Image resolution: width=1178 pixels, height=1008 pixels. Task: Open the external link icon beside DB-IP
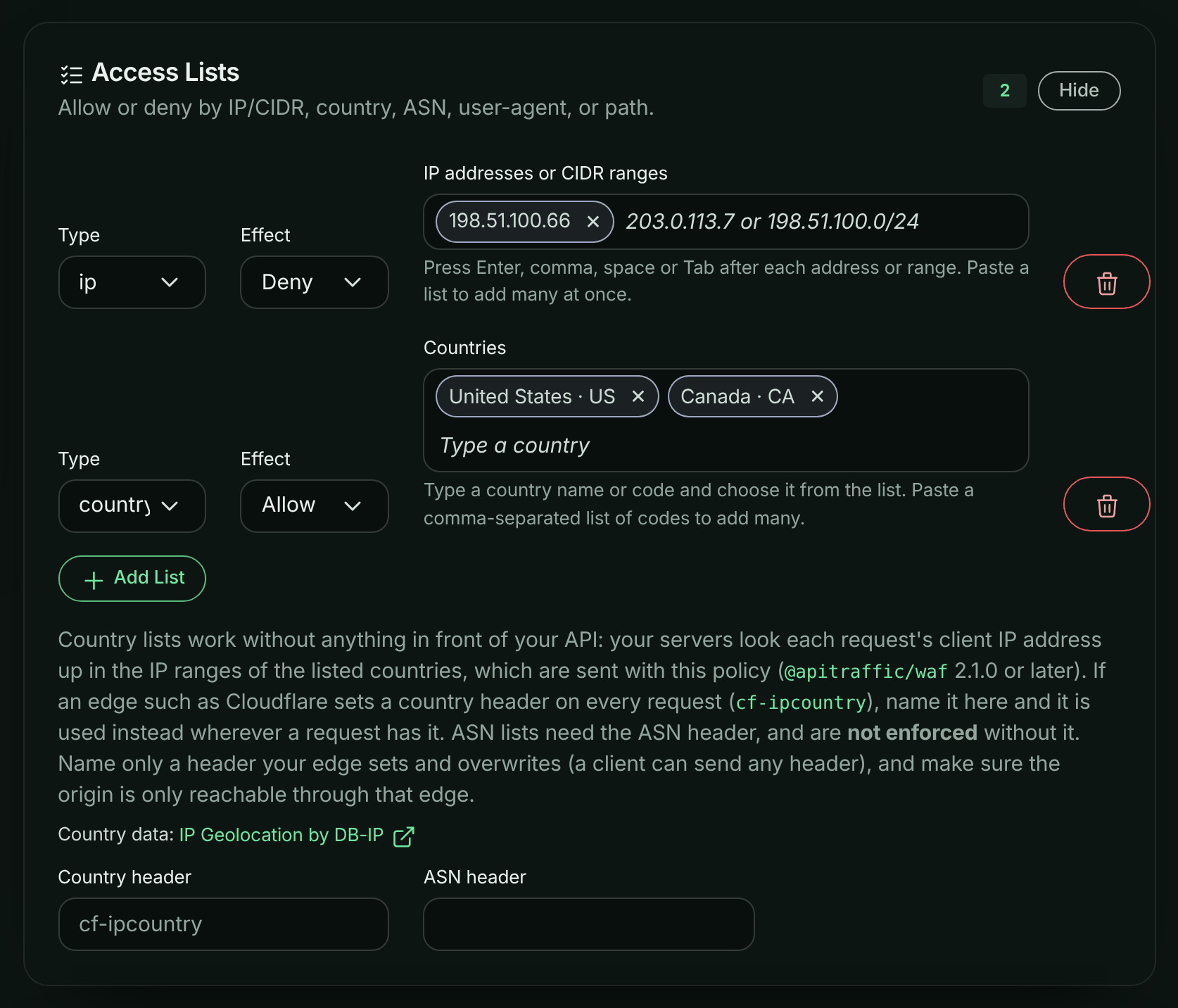point(404,836)
